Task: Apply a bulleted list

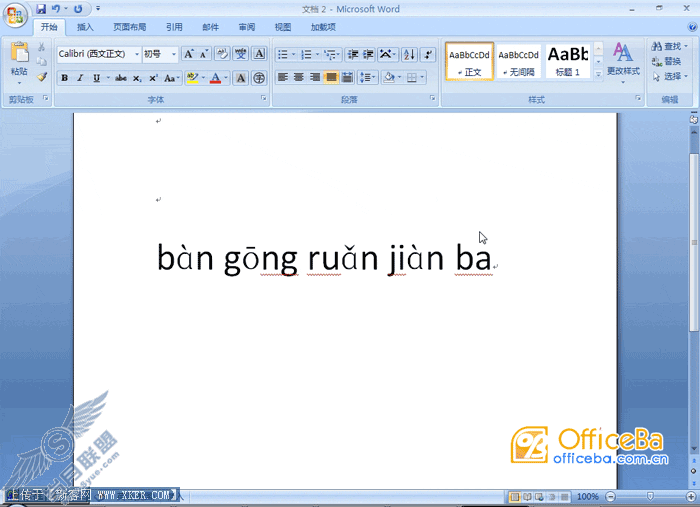Action: coord(283,54)
